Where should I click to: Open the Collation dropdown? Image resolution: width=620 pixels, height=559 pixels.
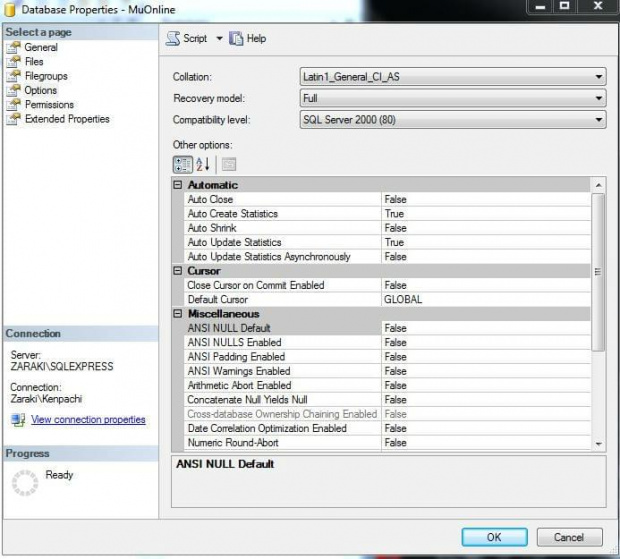click(x=598, y=76)
